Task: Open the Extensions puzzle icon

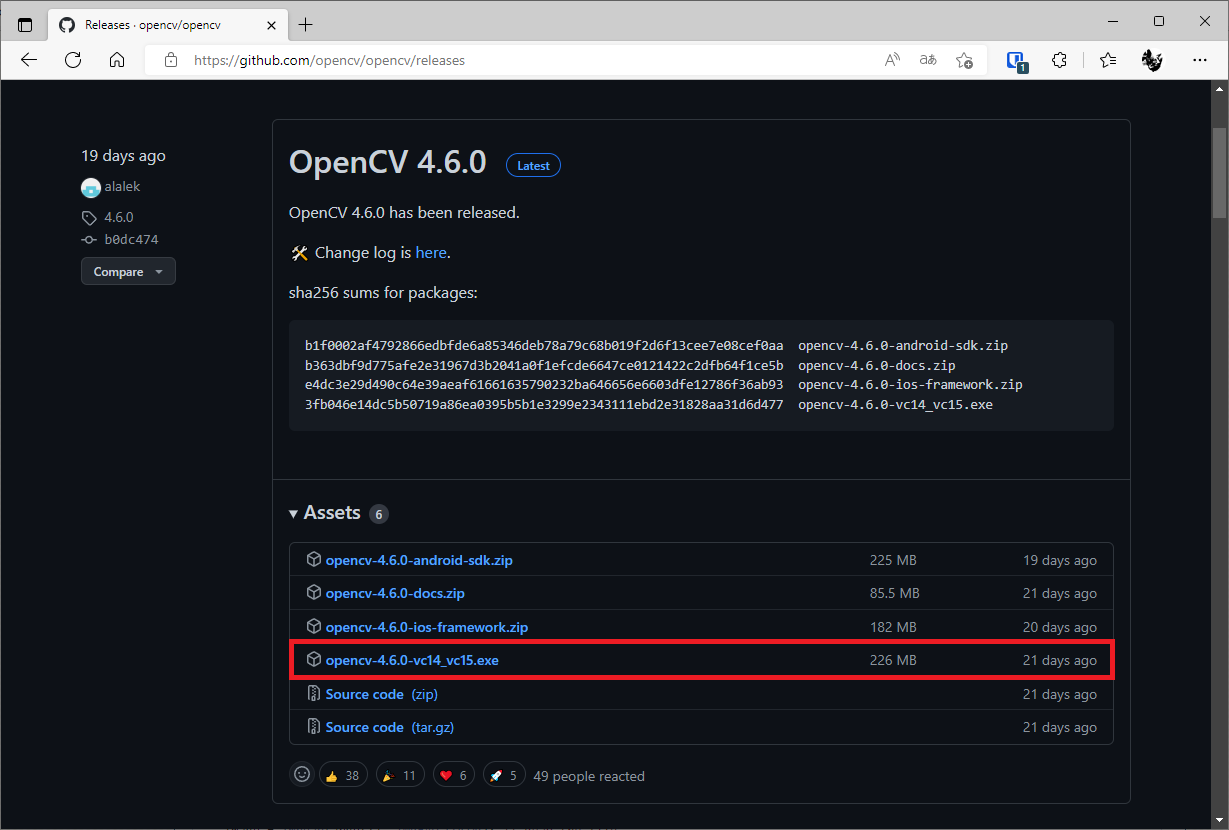Action: (1060, 60)
